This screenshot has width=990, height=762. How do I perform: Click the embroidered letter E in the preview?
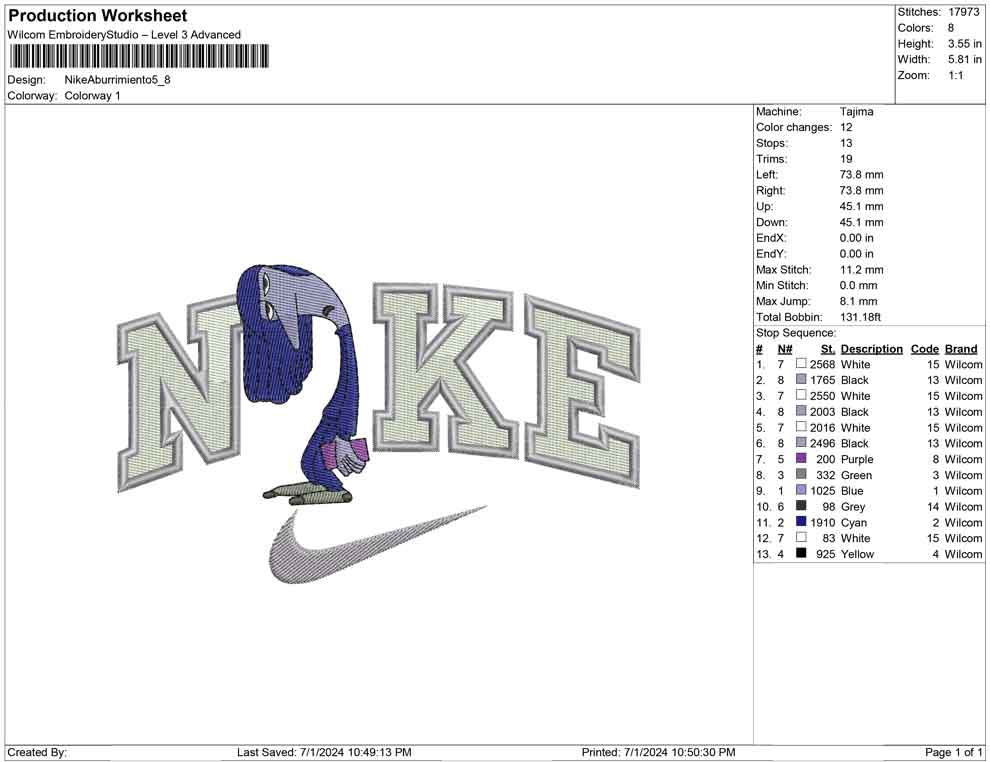581,391
